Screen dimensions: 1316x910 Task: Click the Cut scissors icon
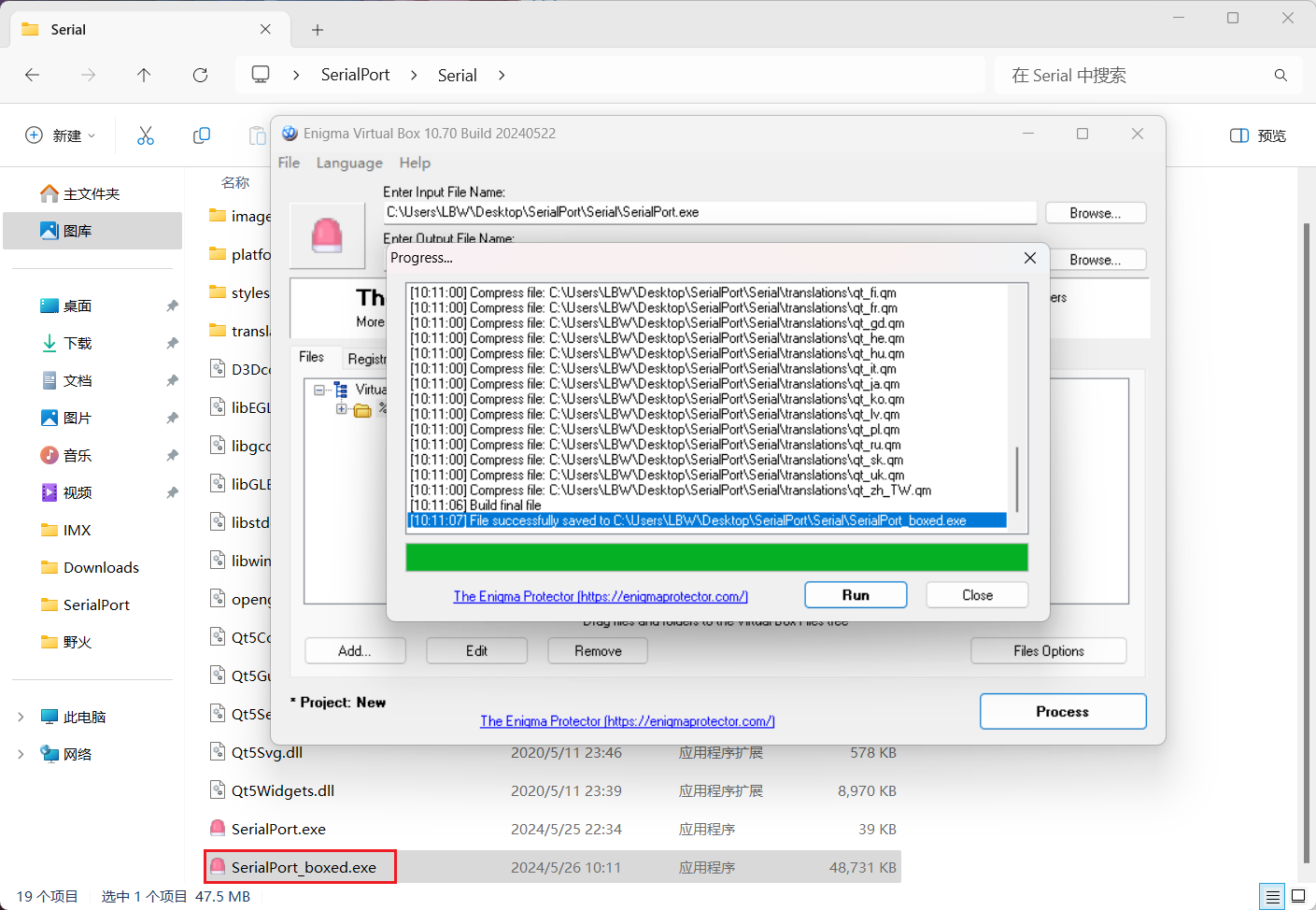(146, 135)
